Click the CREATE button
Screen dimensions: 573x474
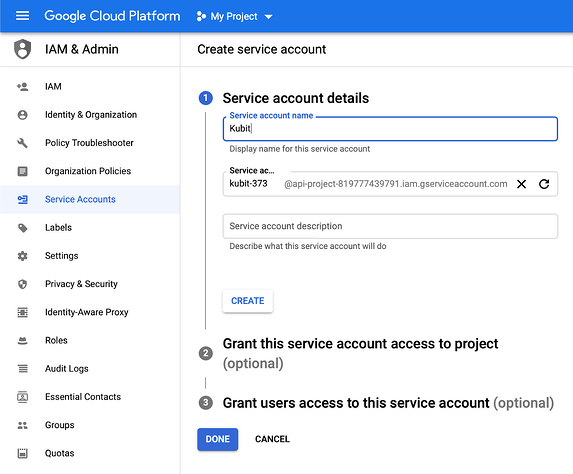[x=247, y=301]
